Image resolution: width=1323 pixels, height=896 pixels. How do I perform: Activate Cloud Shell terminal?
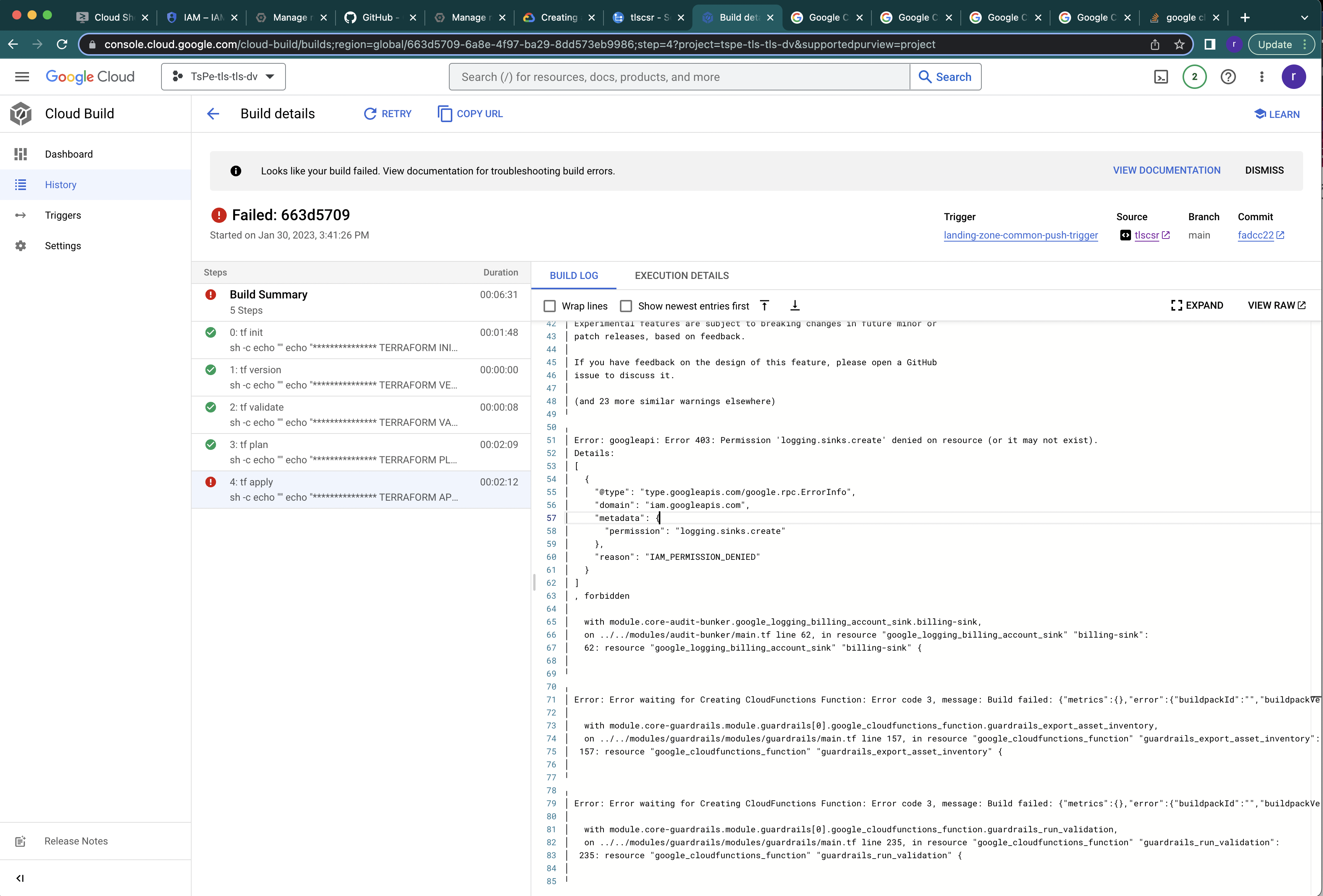pos(1161,76)
